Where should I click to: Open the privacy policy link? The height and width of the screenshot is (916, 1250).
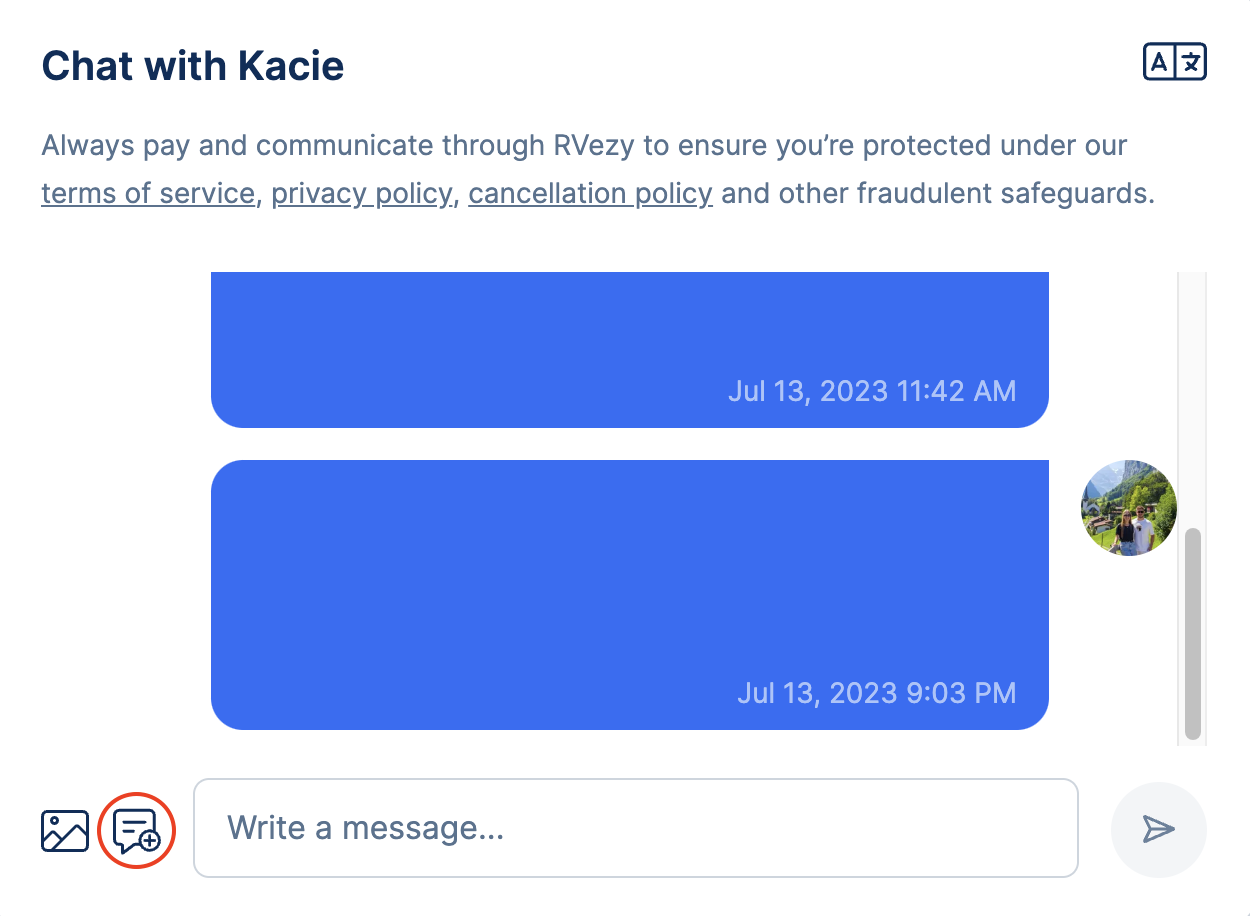point(361,192)
